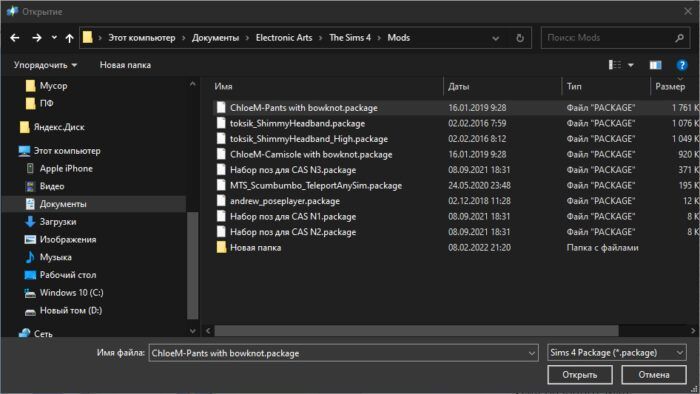
Task: Open help with the question icon
Action: 682,65
